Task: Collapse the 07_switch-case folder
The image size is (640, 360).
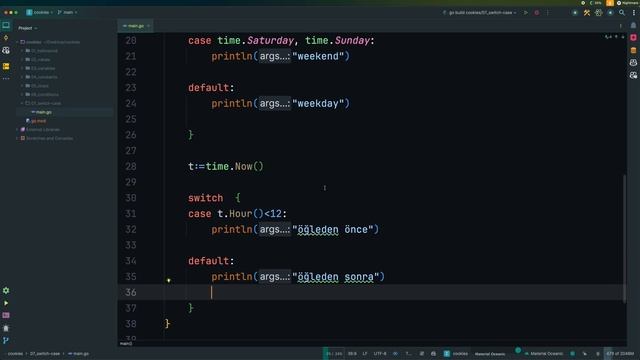Action: click(22, 103)
